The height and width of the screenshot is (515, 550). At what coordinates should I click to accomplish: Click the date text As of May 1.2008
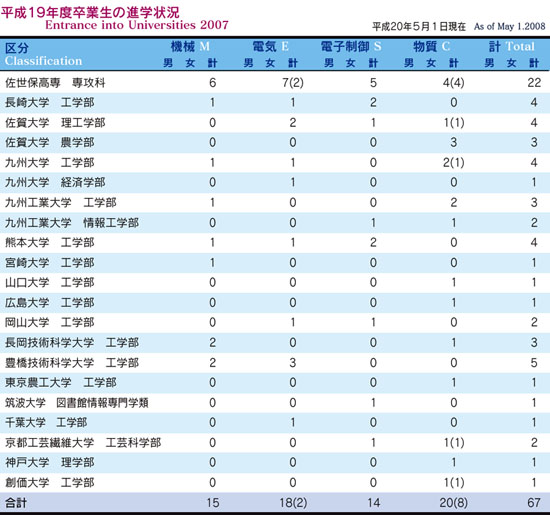(x=509, y=26)
